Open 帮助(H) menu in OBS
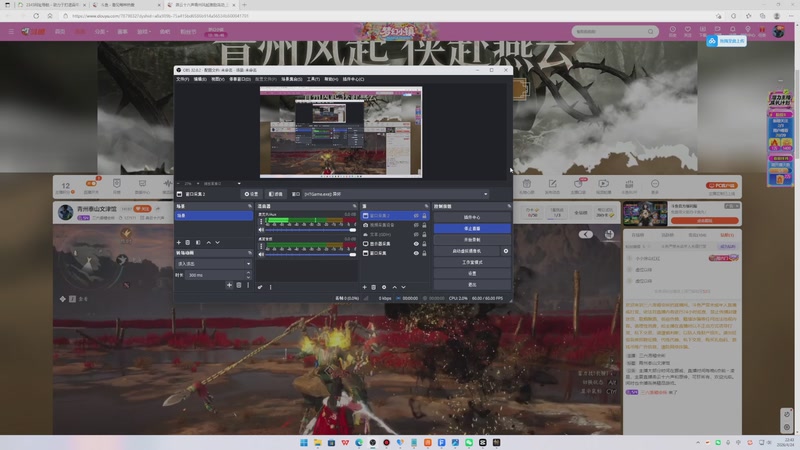The height and width of the screenshot is (450, 800). point(331,79)
